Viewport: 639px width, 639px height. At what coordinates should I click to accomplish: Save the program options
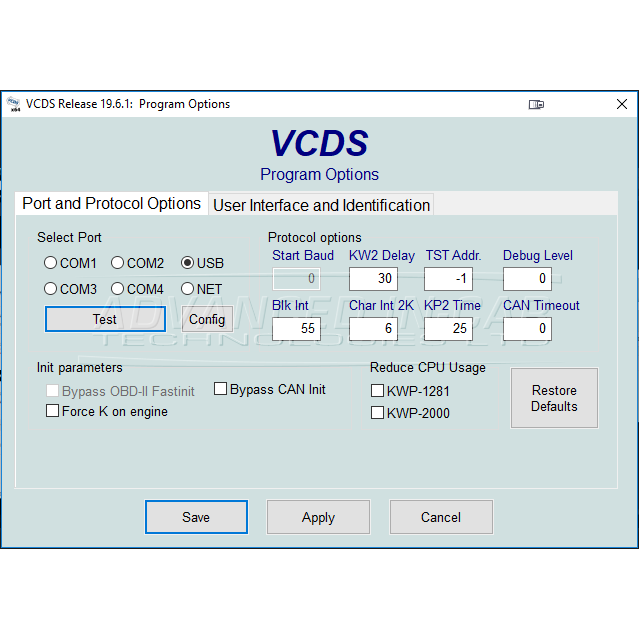tap(196, 517)
